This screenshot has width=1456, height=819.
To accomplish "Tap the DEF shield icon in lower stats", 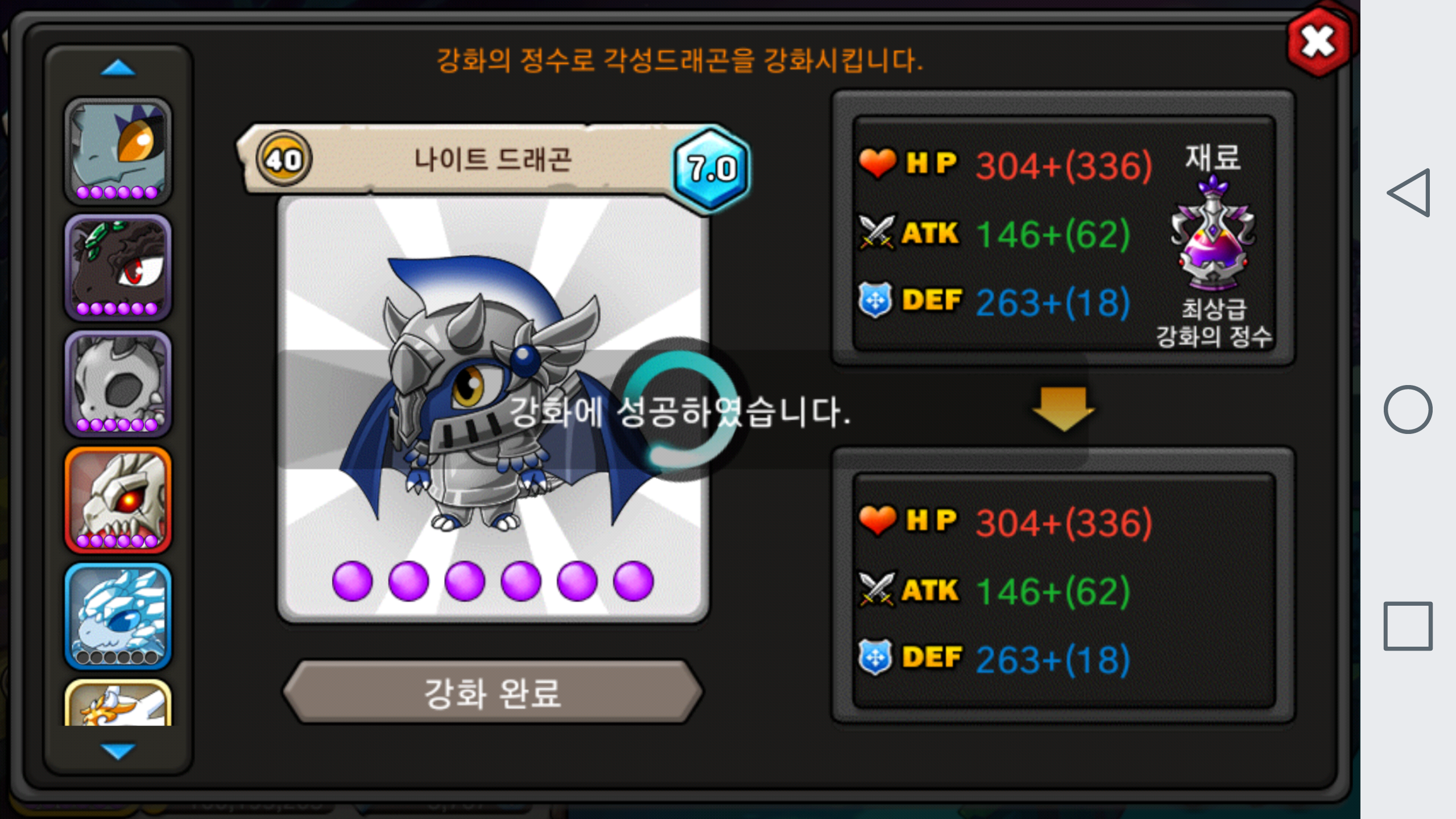I will (x=876, y=657).
